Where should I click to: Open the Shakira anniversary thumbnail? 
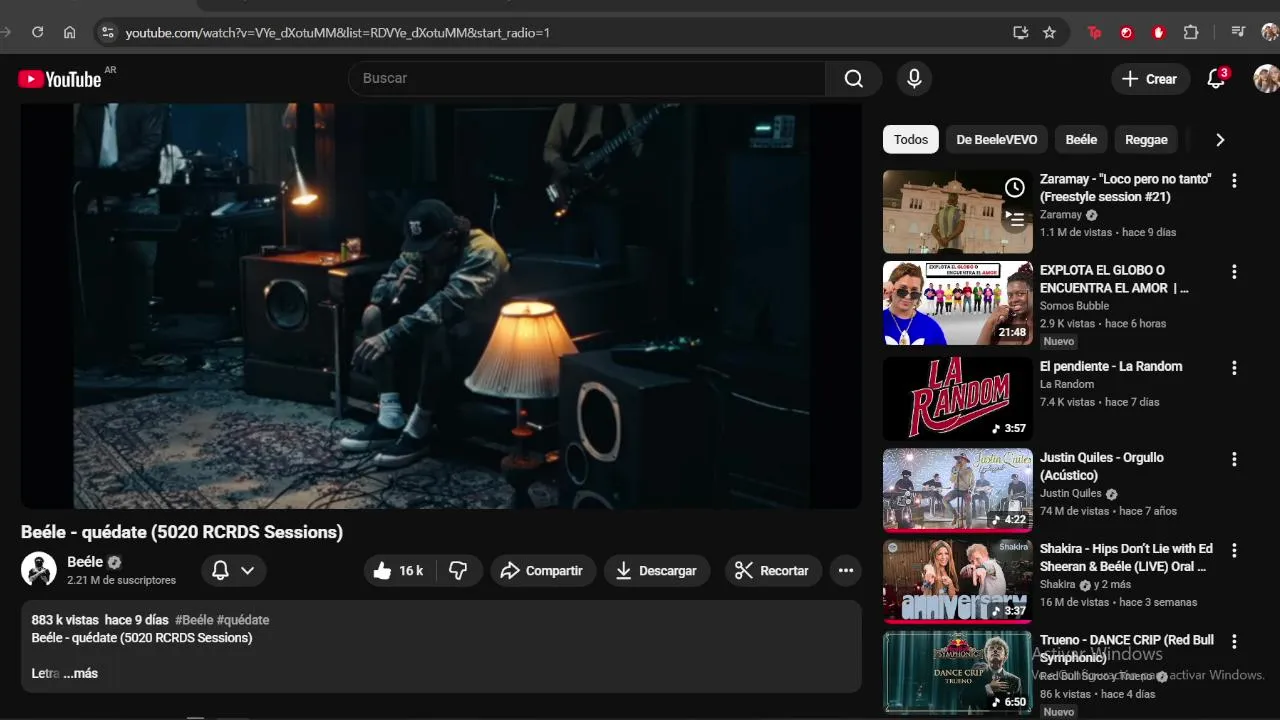(x=958, y=581)
